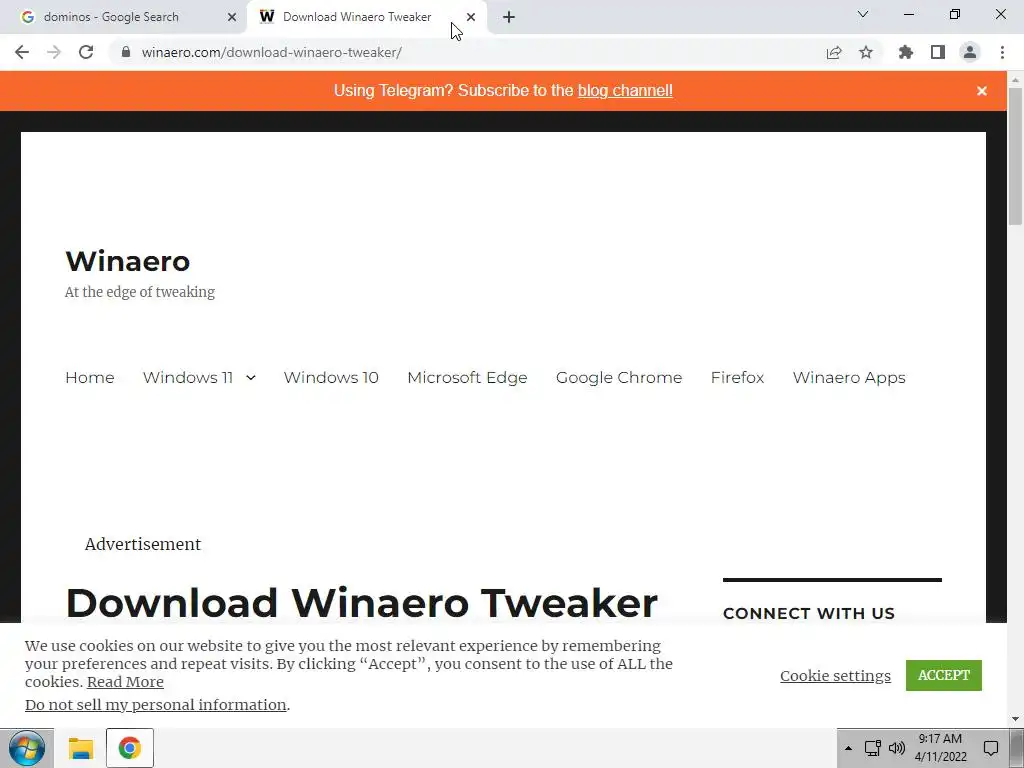
Task: Click scrollbar up arrow
Action: tap(1015, 80)
